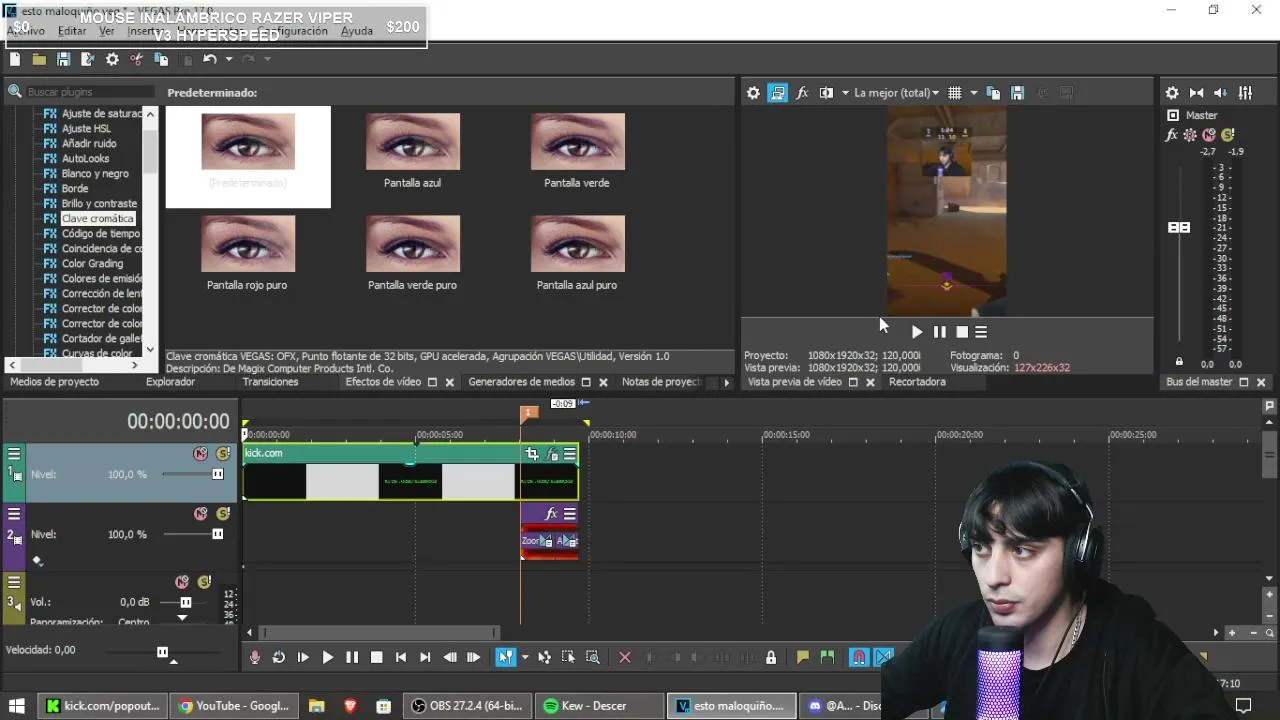Show overlays grid icon in preview toolbar

tap(955, 93)
